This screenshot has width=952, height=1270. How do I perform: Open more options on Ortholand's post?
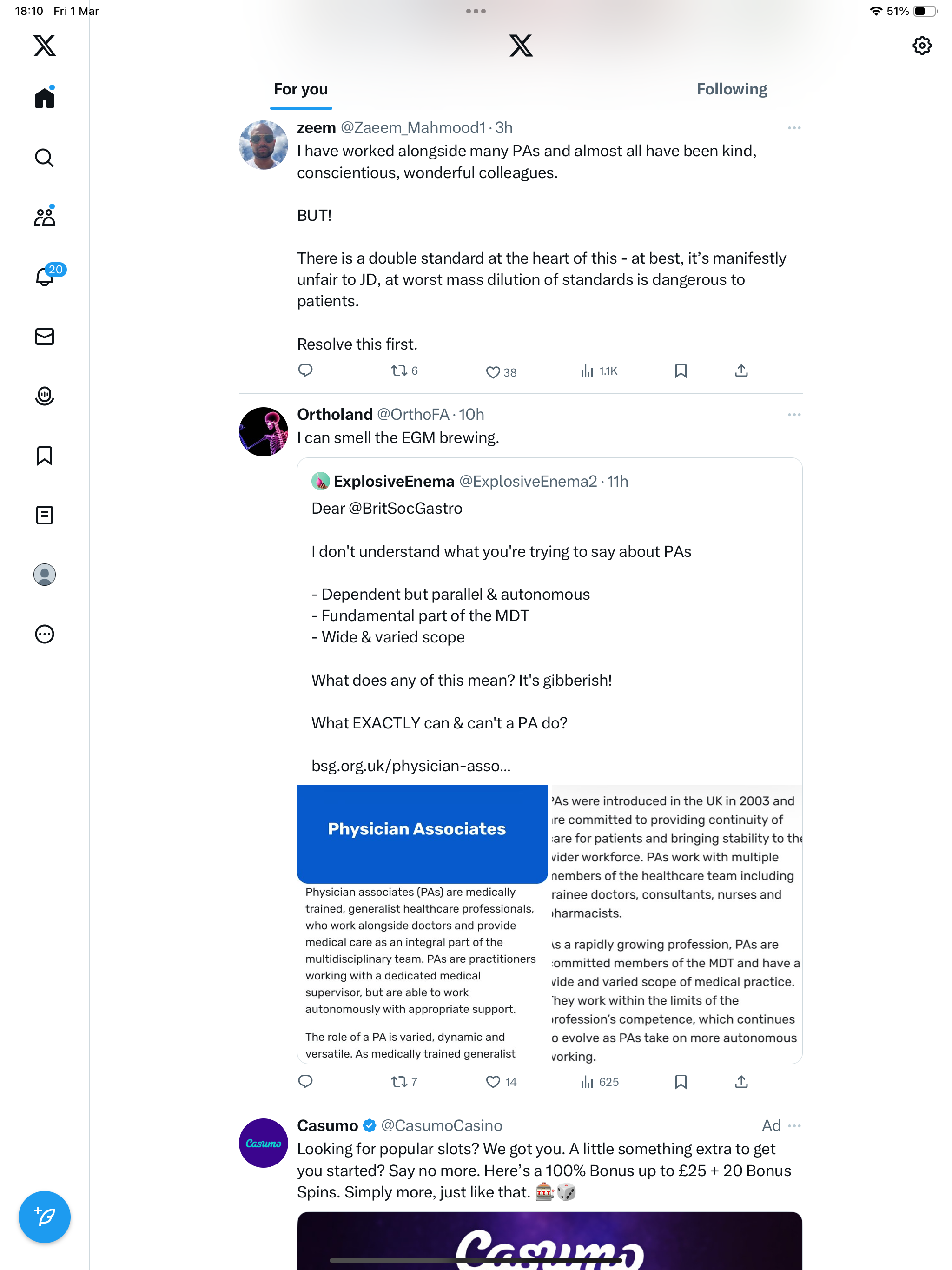click(794, 415)
